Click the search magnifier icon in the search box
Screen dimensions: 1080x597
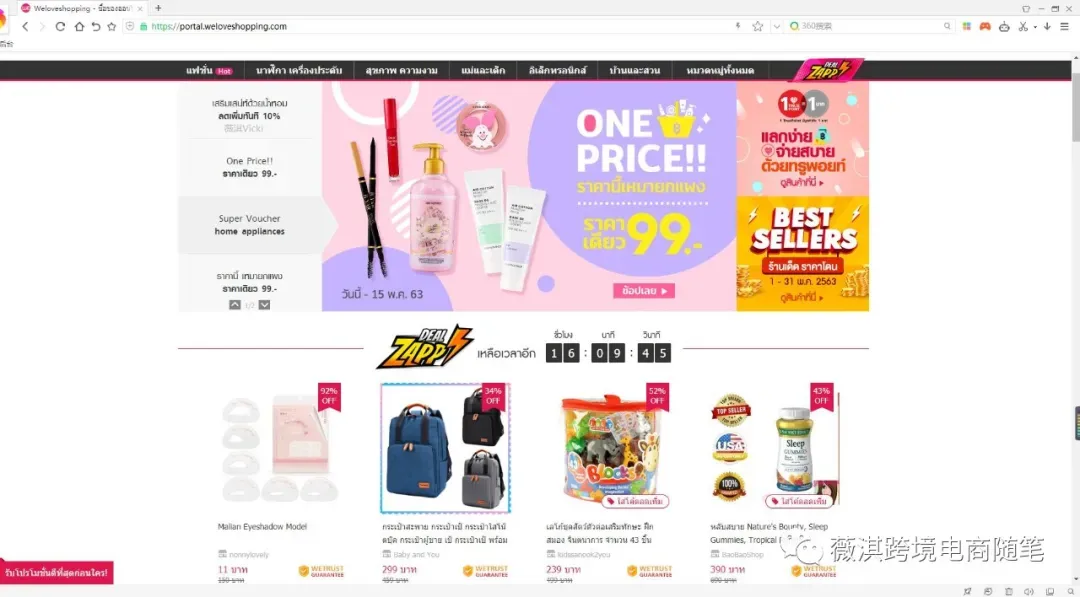(947, 26)
